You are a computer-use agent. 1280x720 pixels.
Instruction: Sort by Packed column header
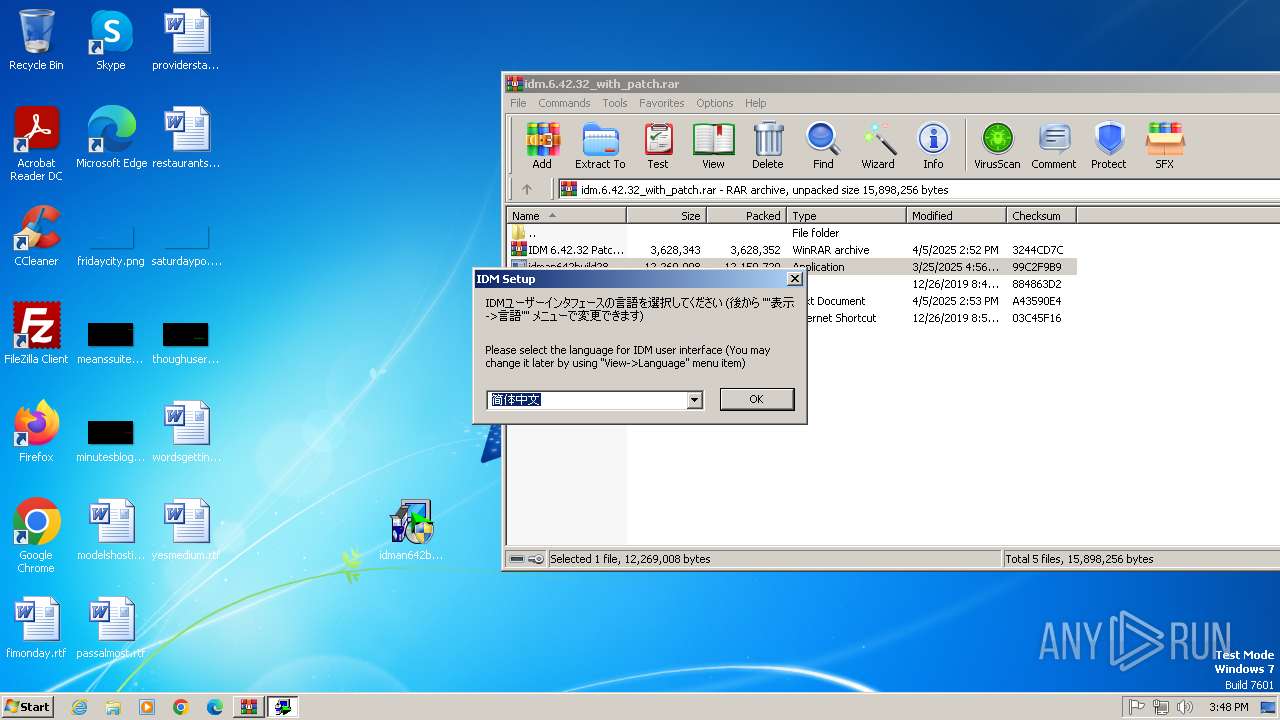tap(747, 215)
